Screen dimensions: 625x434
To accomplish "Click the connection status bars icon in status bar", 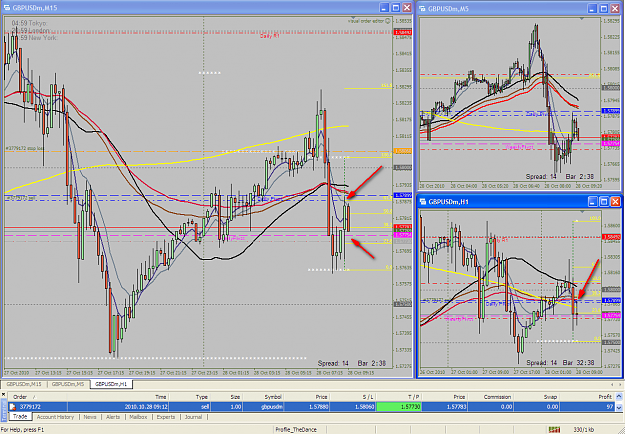I will click(554, 430).
